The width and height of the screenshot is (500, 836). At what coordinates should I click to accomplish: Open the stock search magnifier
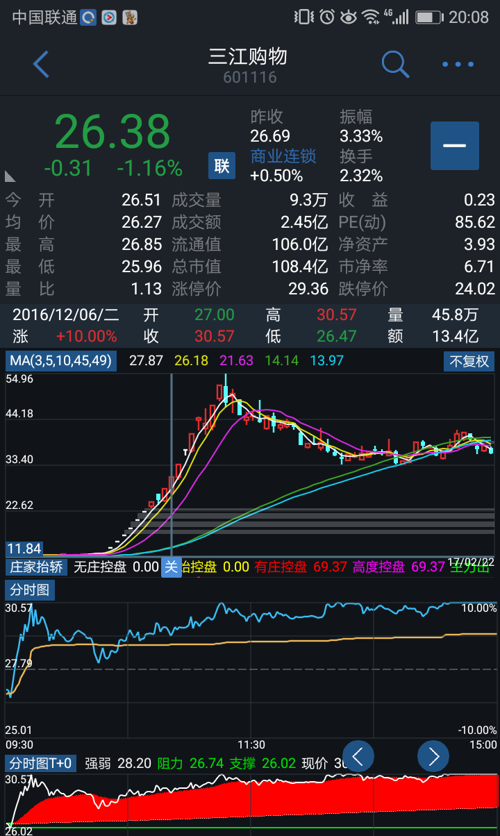pos(395,65)
